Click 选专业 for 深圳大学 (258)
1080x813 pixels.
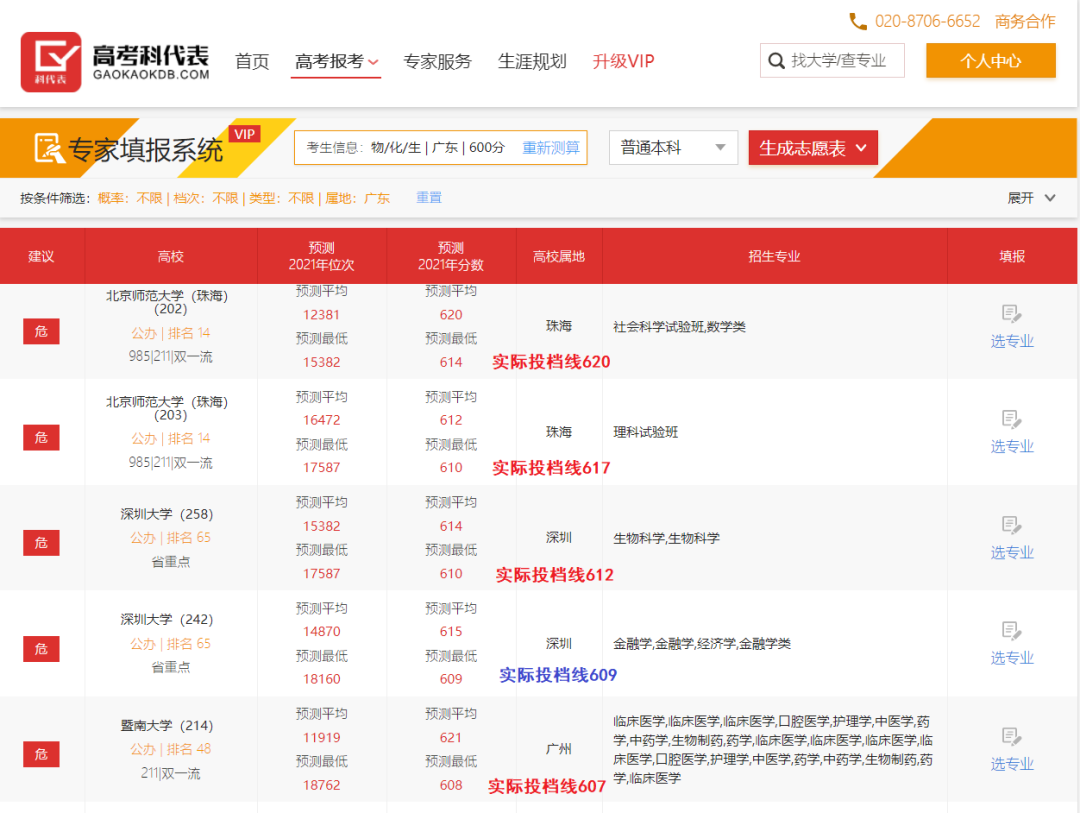pyautogui.click(x=1012, y=553)
